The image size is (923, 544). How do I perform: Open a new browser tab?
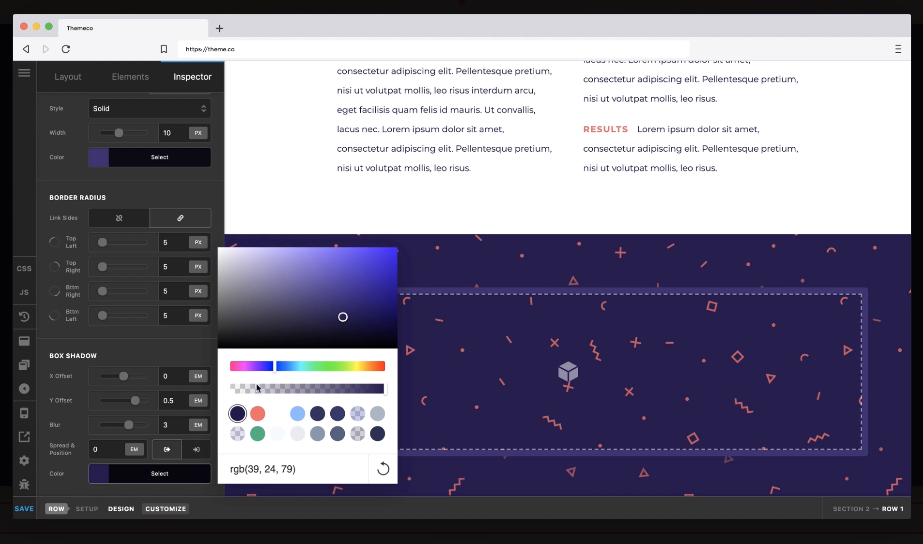pyautogui.click(x=219, y=28)
